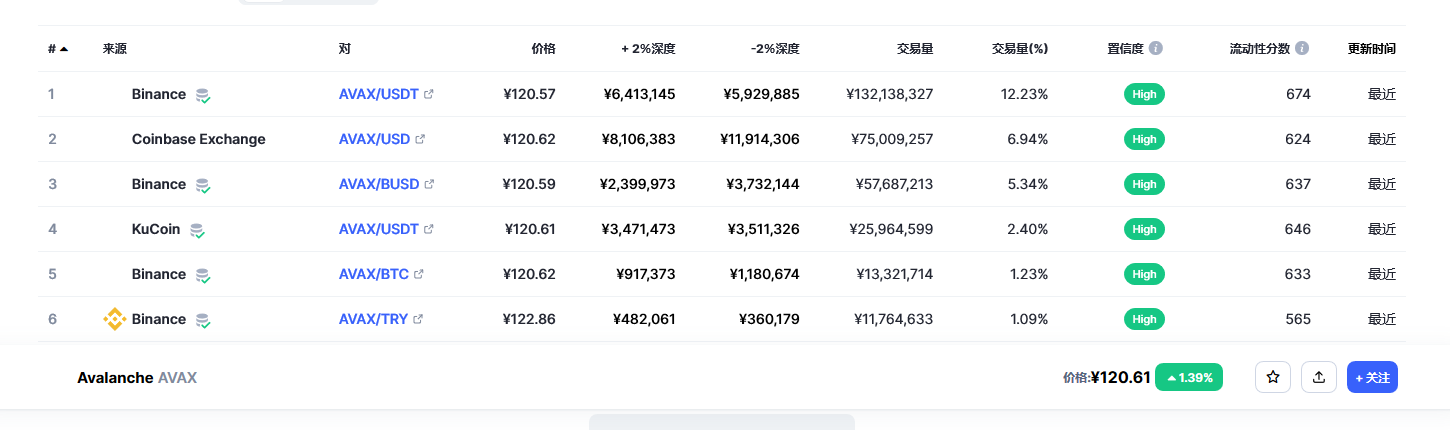The width and height of the screenshot is (1450, 430).
Task: Click external link icon beside AVAX/TRY
Action: (418, 319)
